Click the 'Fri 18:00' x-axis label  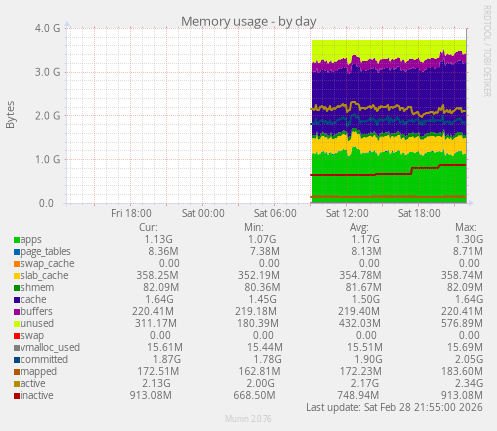pyautogui.click(x=131, y=213)
